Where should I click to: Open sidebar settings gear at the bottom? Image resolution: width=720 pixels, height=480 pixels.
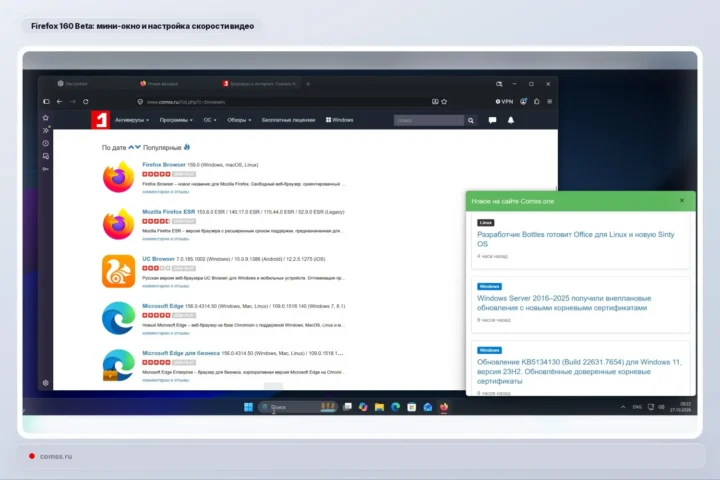[x=45, y=383]
